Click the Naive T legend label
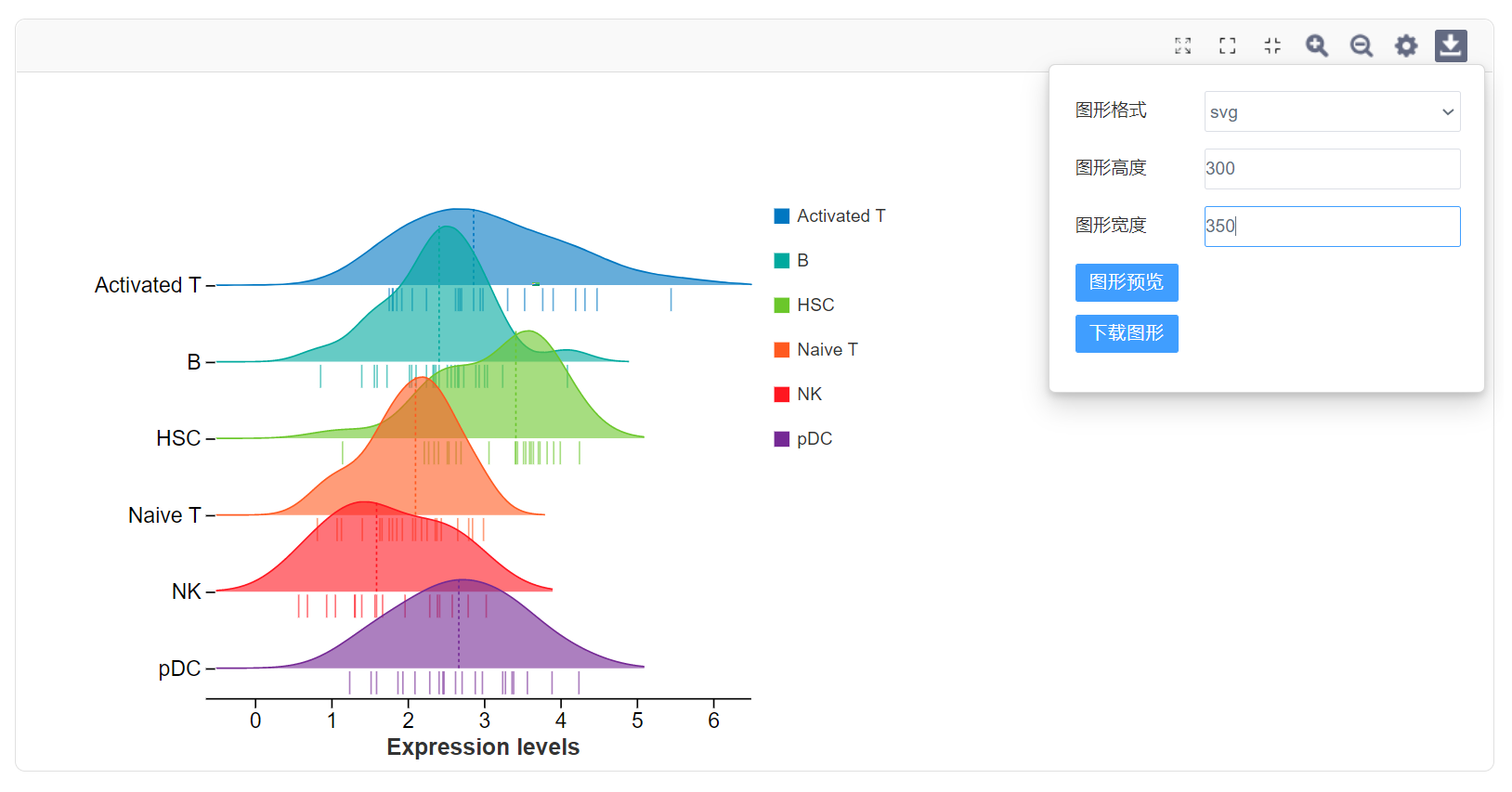 pyautogui.click(x=828, y=350)
